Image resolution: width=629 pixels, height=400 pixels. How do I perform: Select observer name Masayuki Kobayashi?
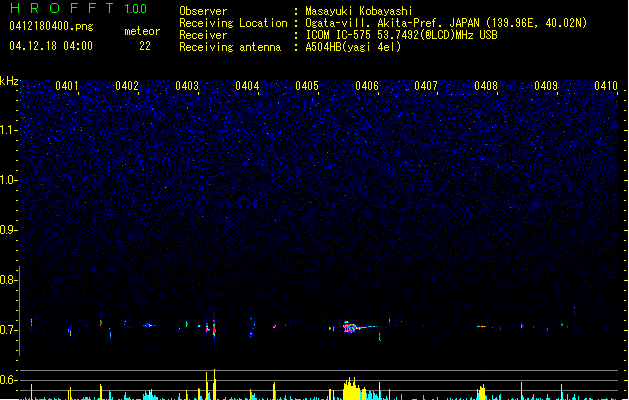[359, 11]
